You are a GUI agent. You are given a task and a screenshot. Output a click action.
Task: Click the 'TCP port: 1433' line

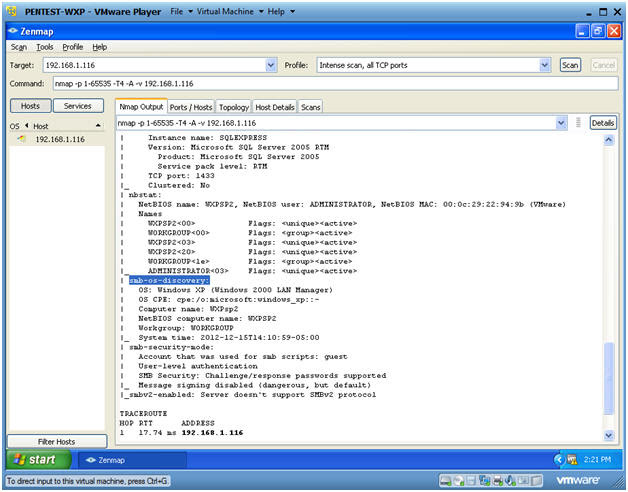coord(181,175)
